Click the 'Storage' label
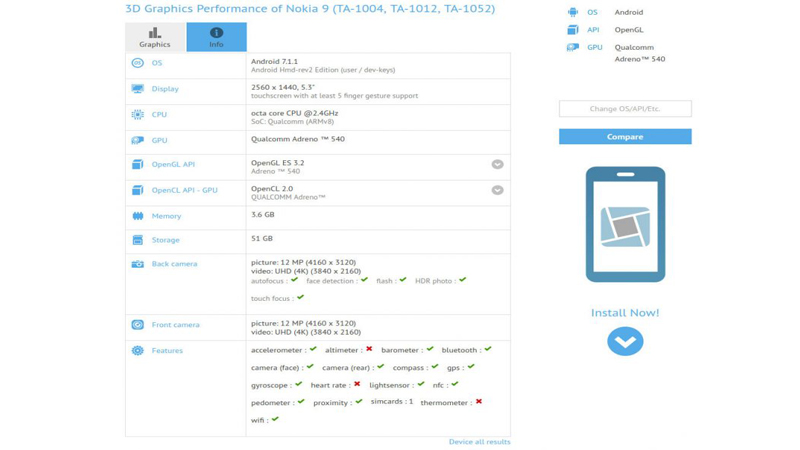This screenshot has height=450, width=800. 165,240
